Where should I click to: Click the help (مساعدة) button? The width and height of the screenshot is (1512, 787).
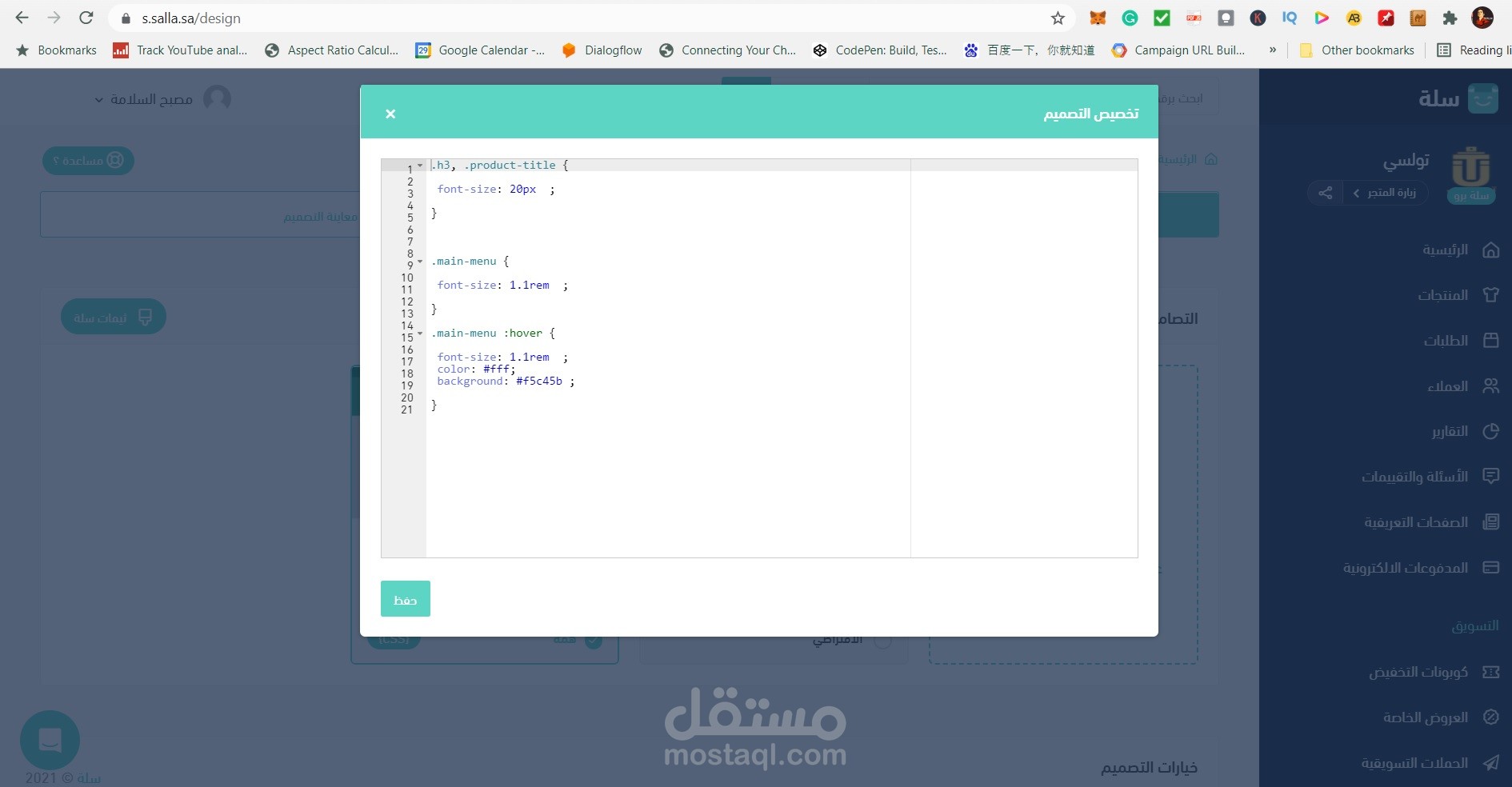tap(88, 161)
